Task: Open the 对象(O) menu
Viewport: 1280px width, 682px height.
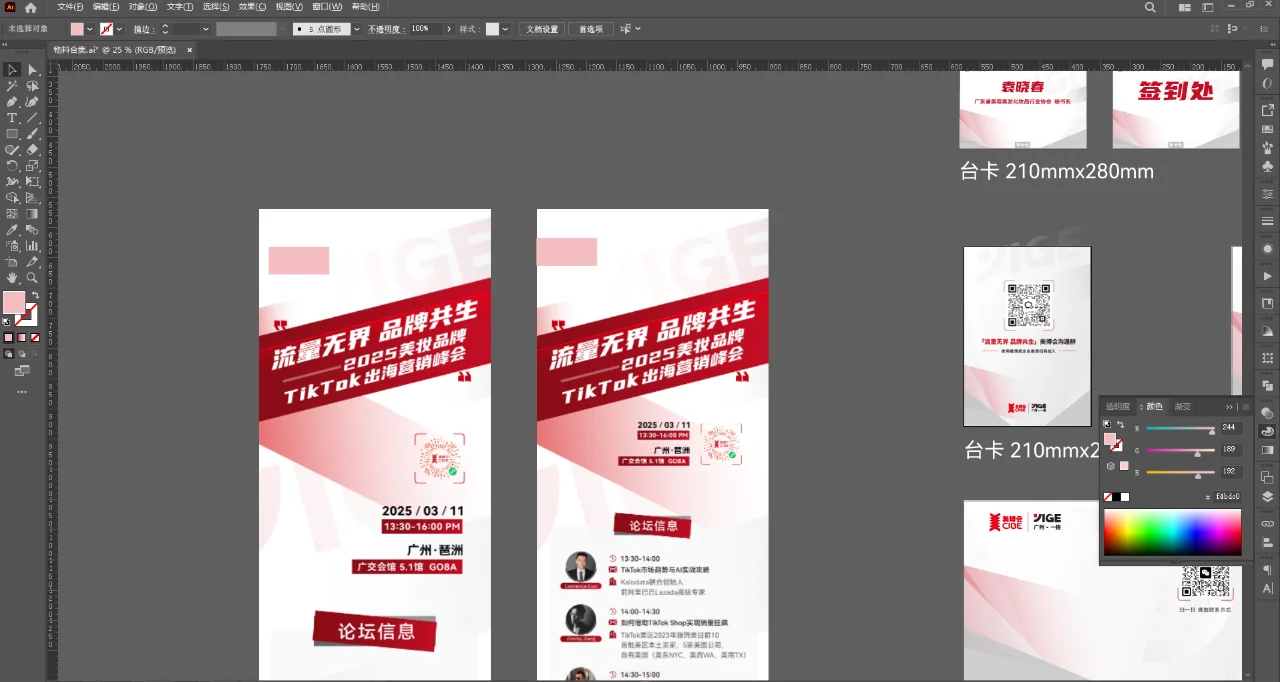Action: (143, 7)
